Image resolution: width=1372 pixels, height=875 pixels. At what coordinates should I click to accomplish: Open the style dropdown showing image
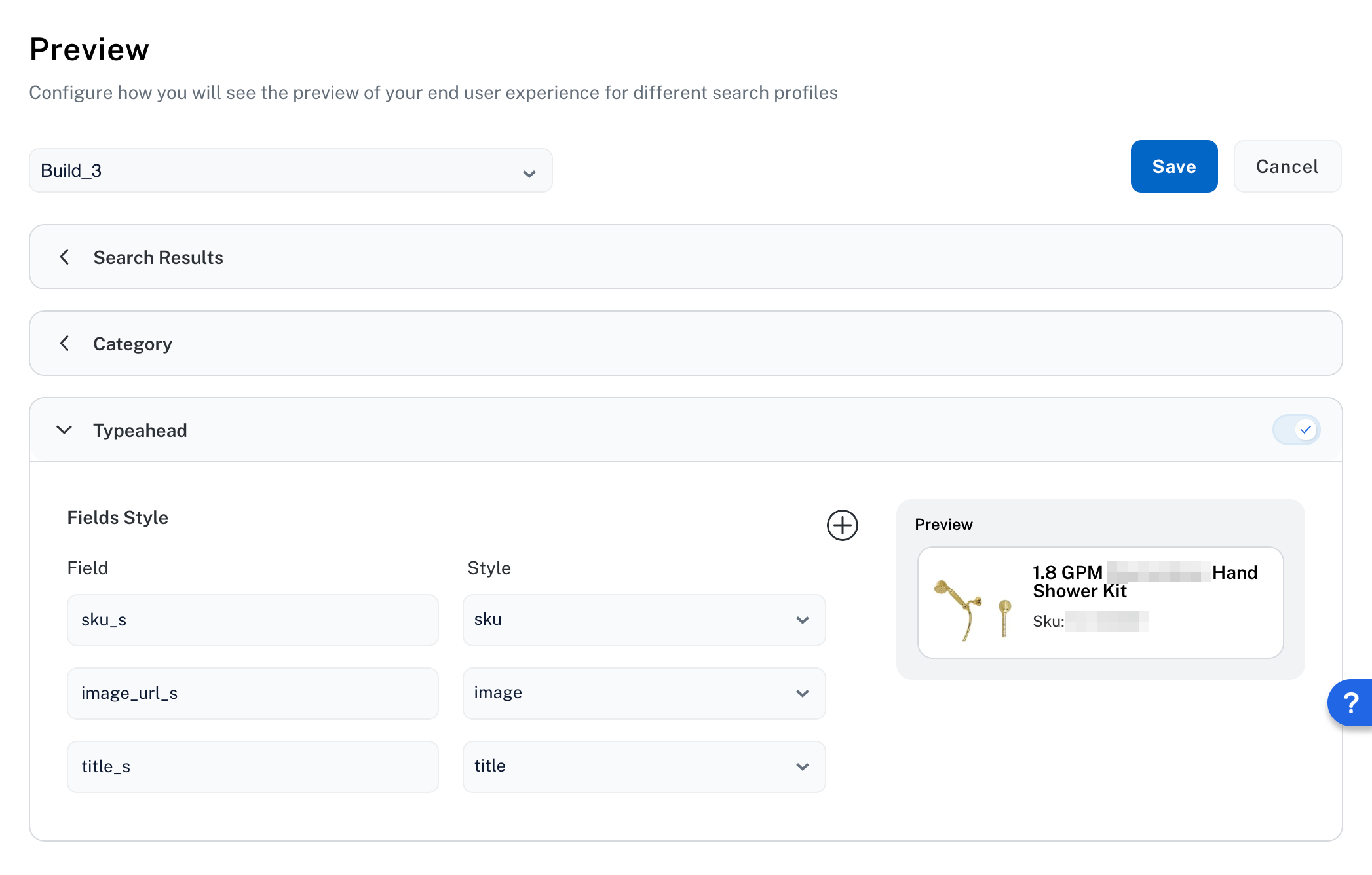(x=644, y=693)
